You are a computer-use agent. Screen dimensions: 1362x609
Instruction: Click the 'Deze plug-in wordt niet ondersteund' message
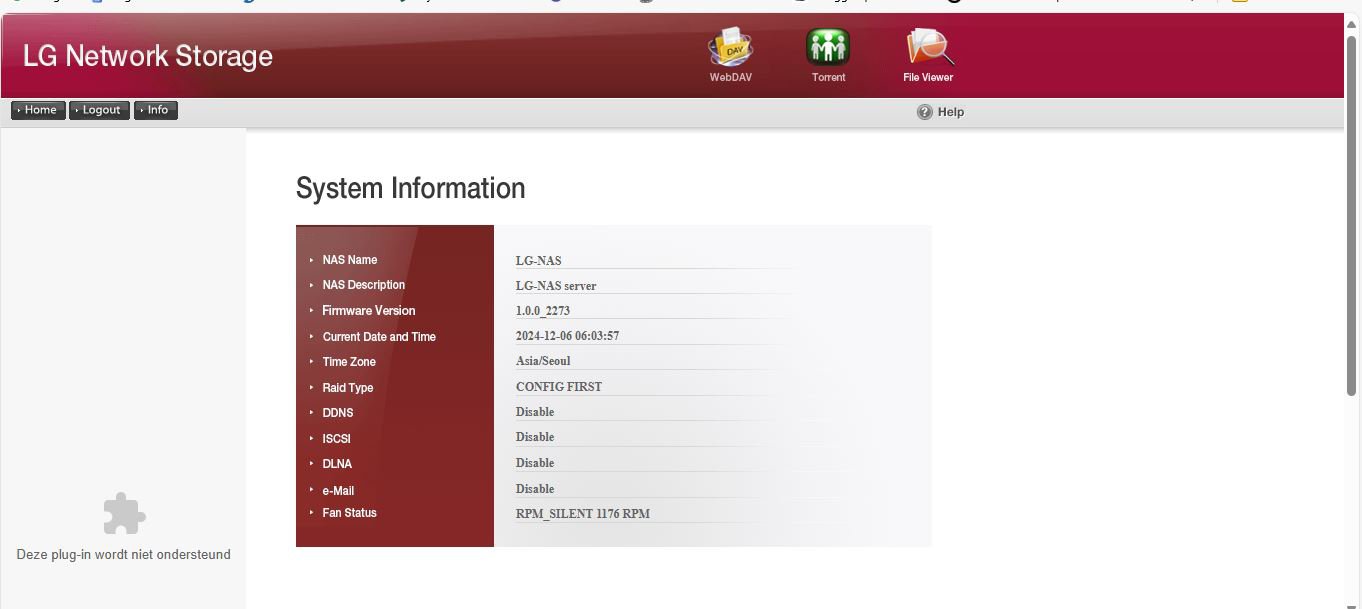[124, 554]
